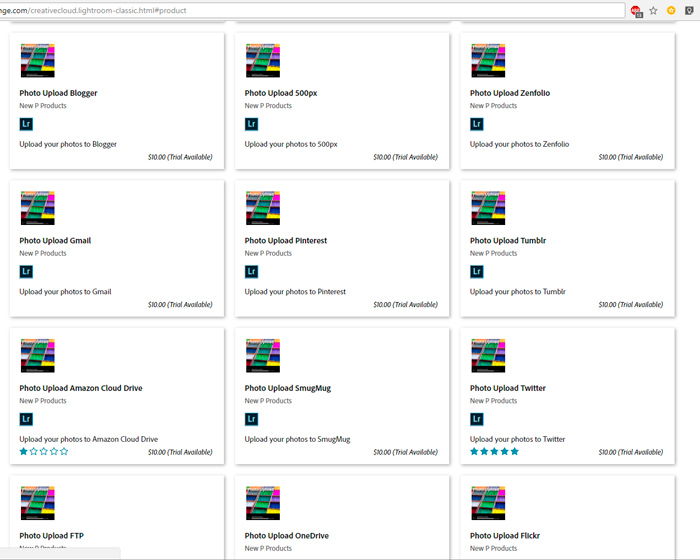The height and width of the screenshot is (560, 700).
Task: Click the Lr icon on Gmail card
Action: pos(26,272)
